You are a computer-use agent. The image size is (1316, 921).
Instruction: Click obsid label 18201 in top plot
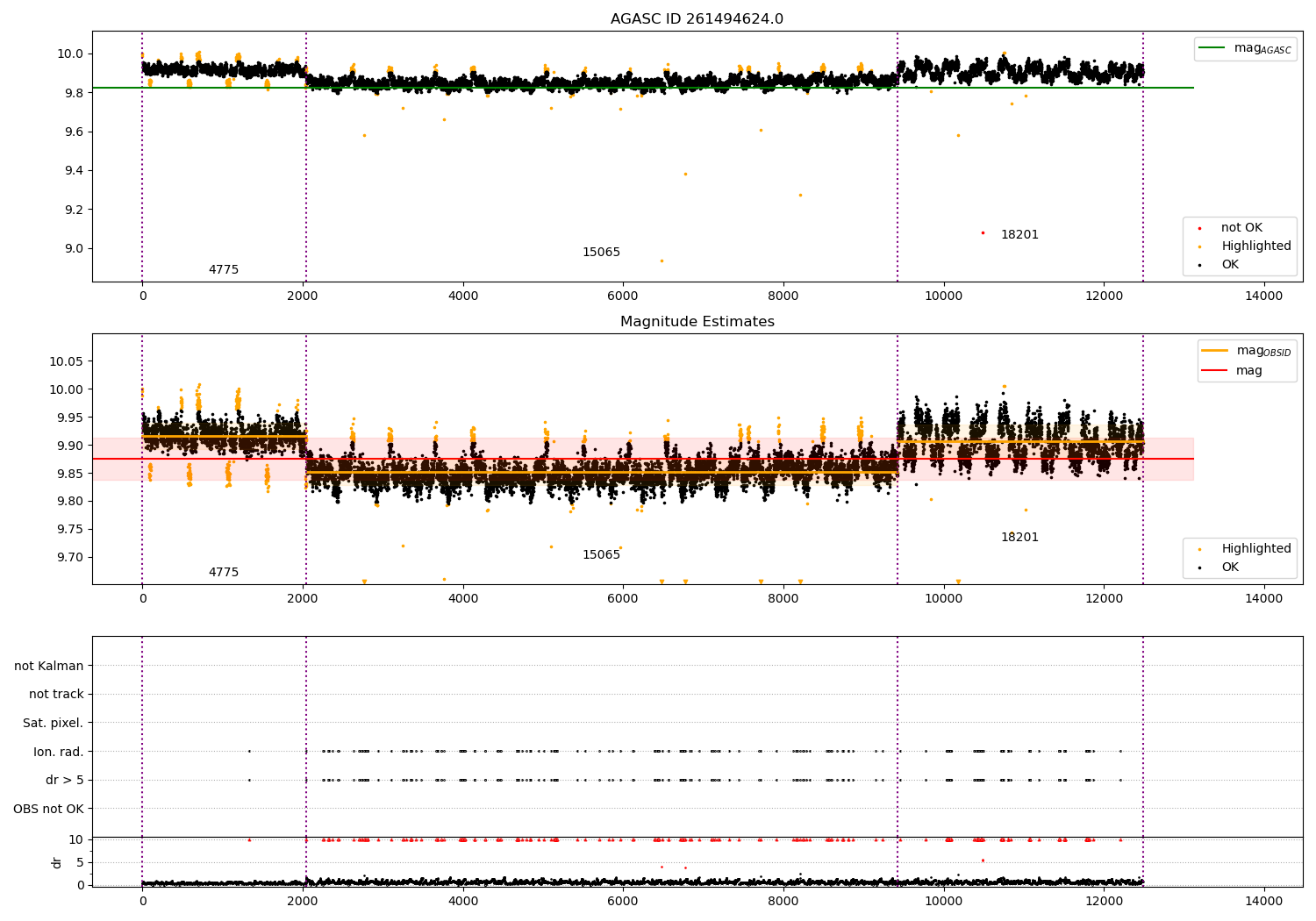1019,235
